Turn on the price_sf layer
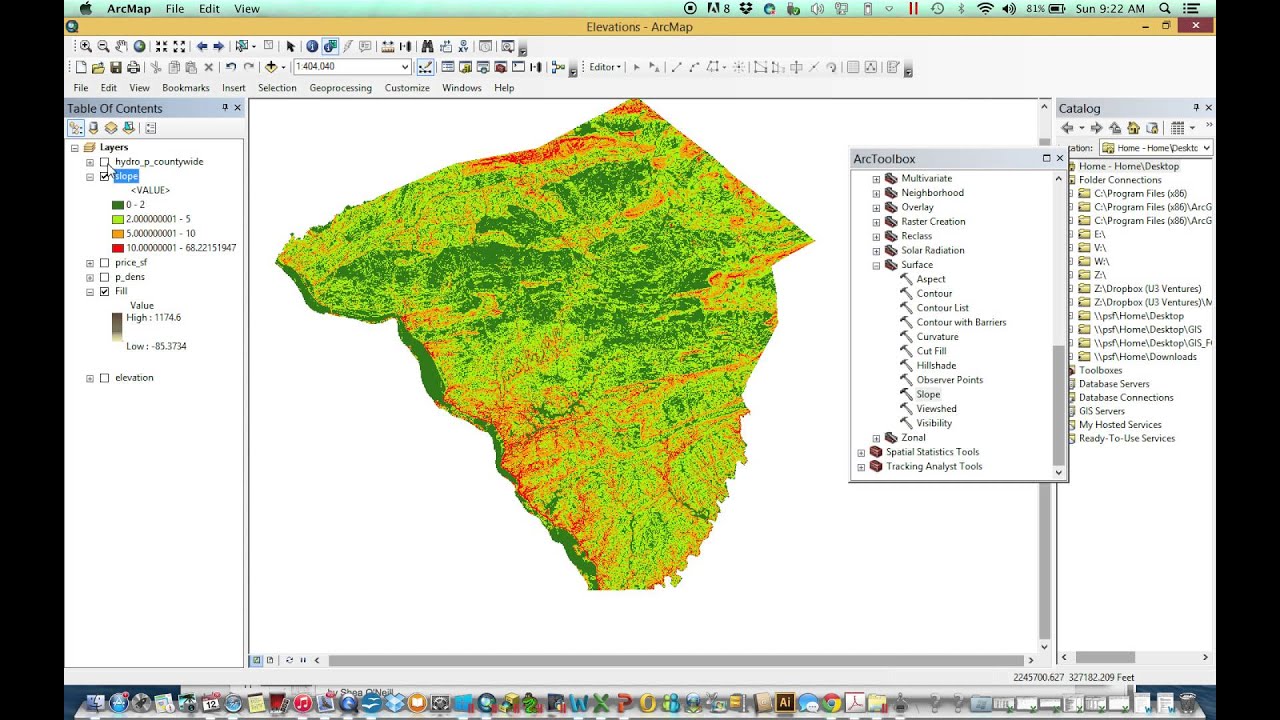Screen dimensions: 1280x720 click(x=105, y=263)
